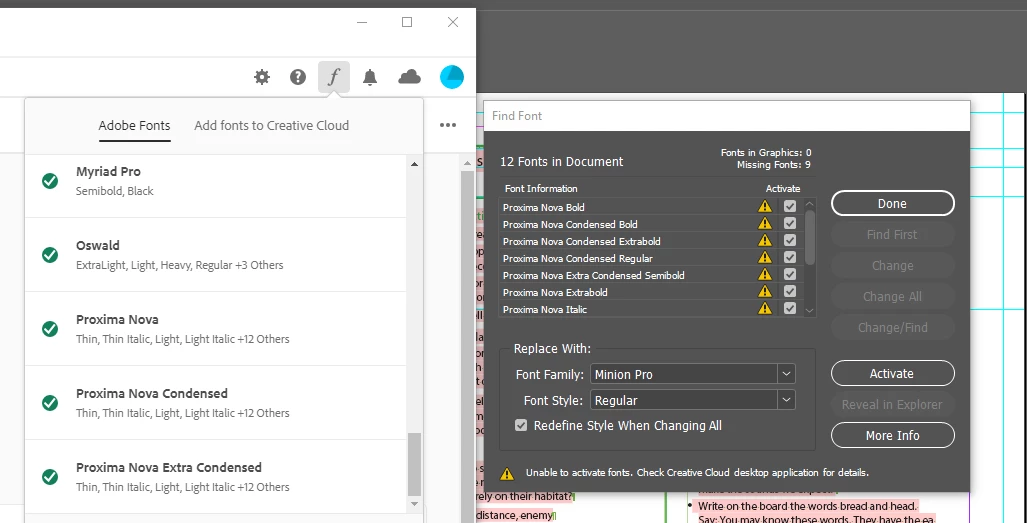Click the warning icon beside Unable to activate fonts

[x=506, y=473]
